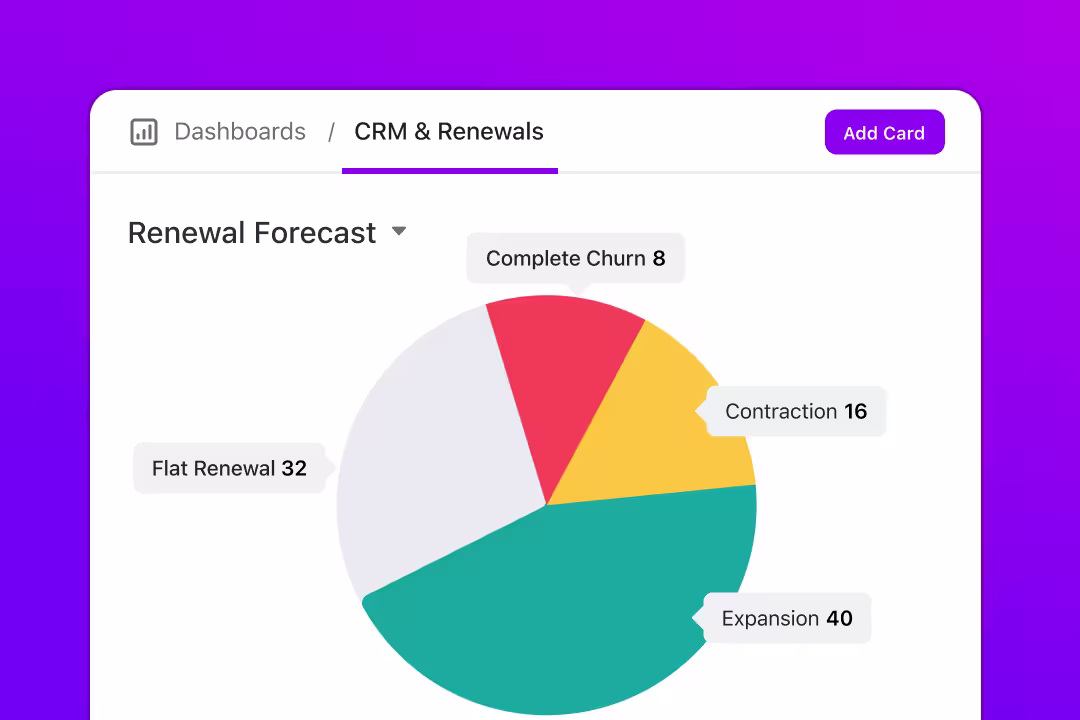1080x720 pixels.
Task: Click the breadcrumb slash separator
Action: (x=331, y=133)
